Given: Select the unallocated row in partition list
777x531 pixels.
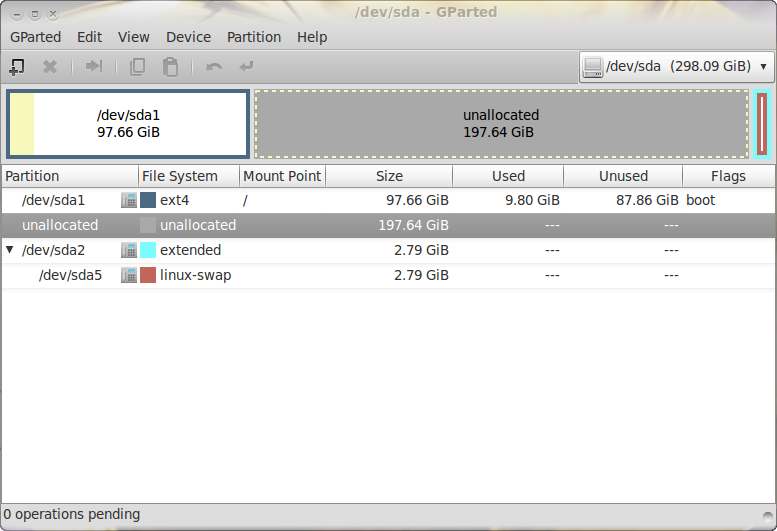Looking at the screenshot, I should click(388, 225).
